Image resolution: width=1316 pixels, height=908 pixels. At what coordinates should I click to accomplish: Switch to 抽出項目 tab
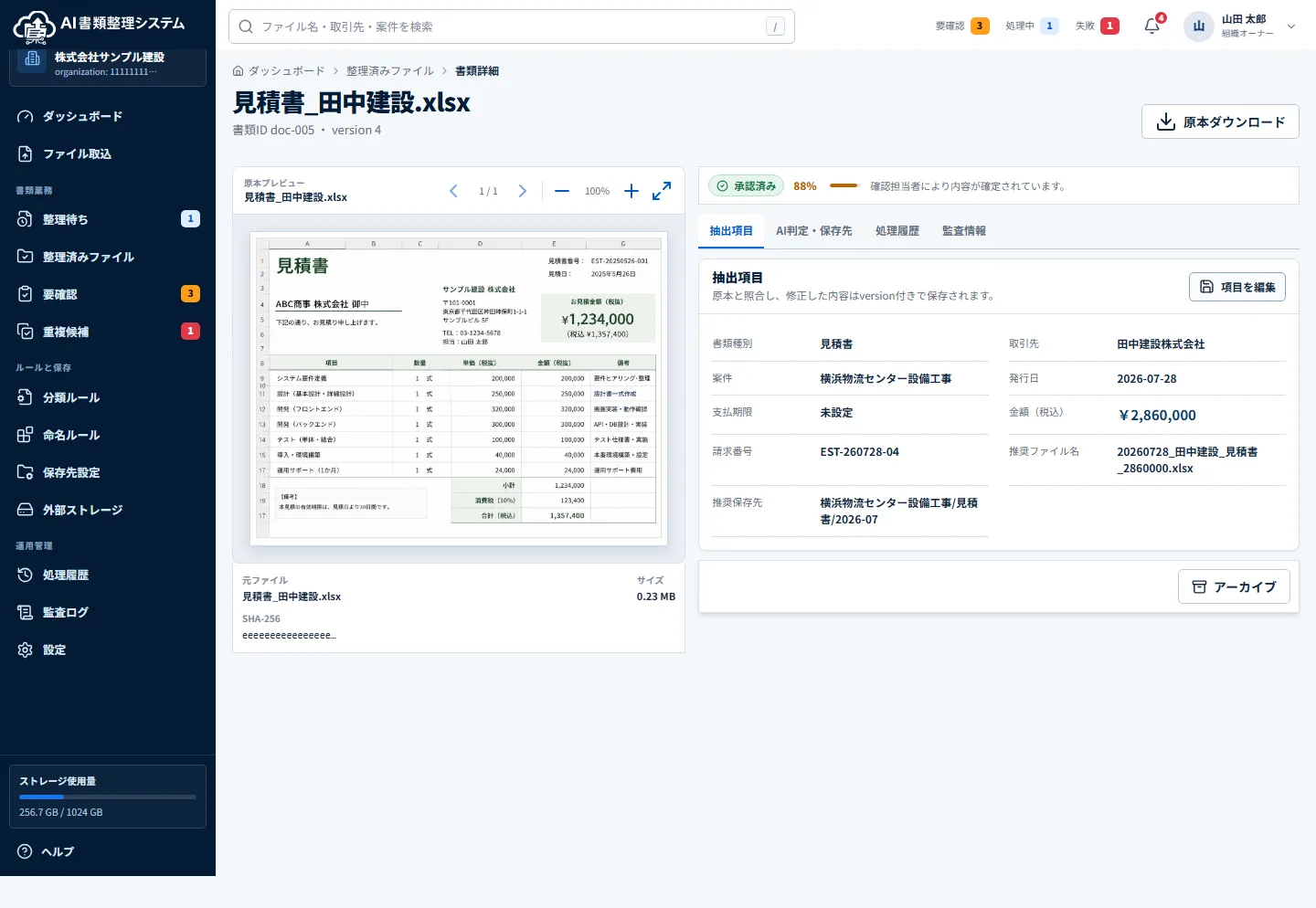(x=731, y=231)
